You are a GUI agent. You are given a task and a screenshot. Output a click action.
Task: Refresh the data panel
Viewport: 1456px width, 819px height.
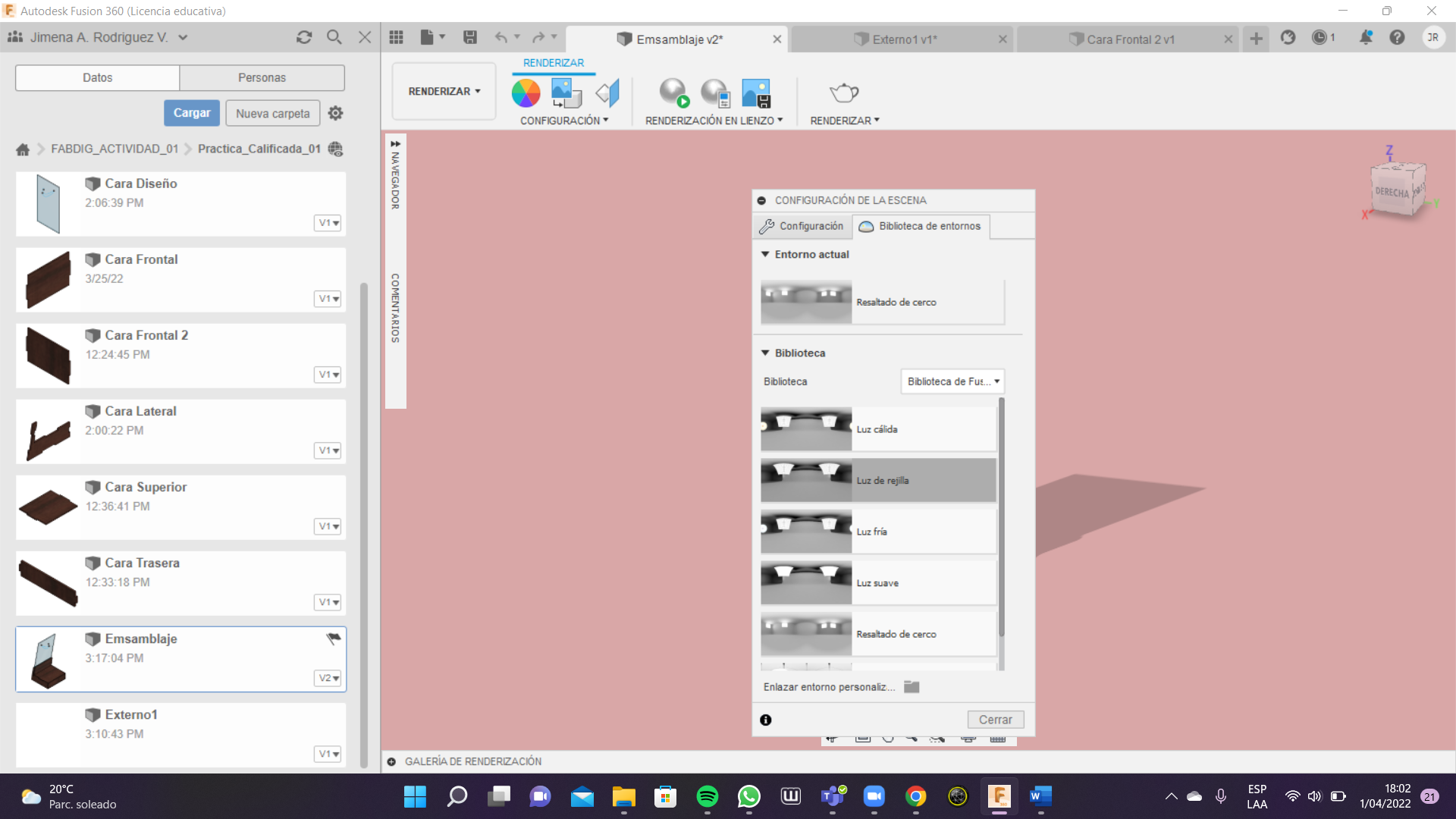304,37
